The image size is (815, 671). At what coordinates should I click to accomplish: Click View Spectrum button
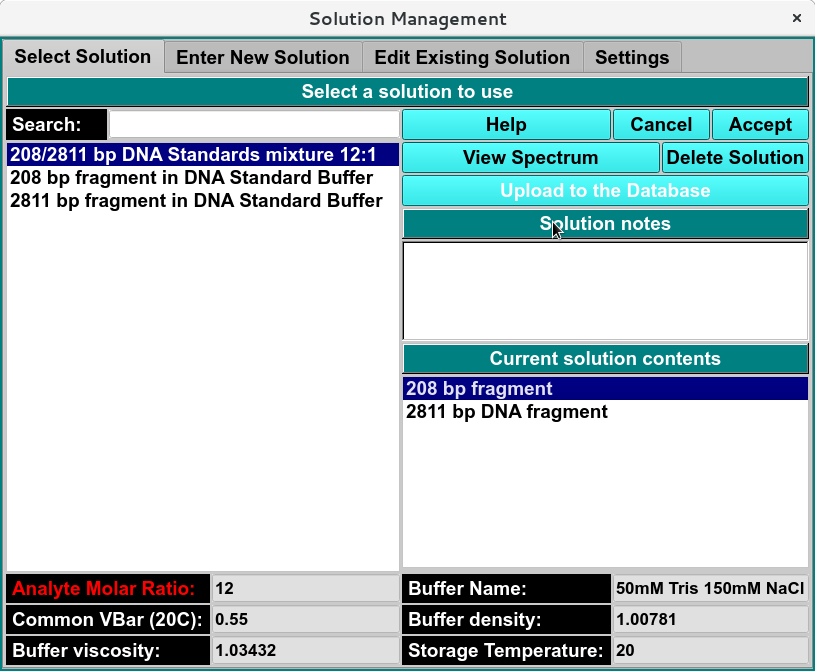coord(530,158)
